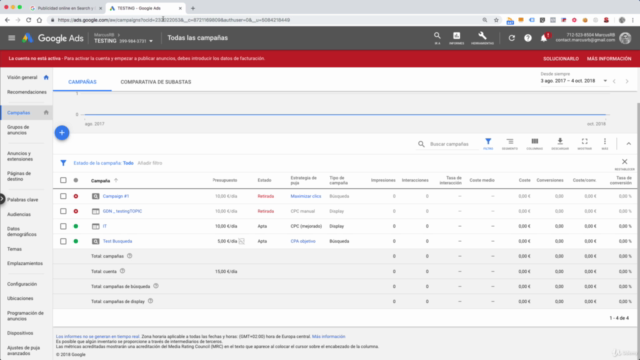Click the blue plus new campaign button
The height and width of the screenshot is (360, 640).
coord(62,133)
